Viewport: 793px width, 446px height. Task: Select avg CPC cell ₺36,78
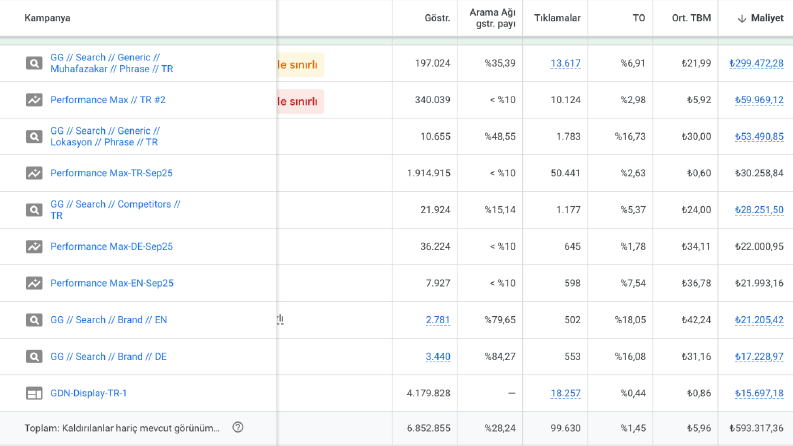[x=696, y=283]
